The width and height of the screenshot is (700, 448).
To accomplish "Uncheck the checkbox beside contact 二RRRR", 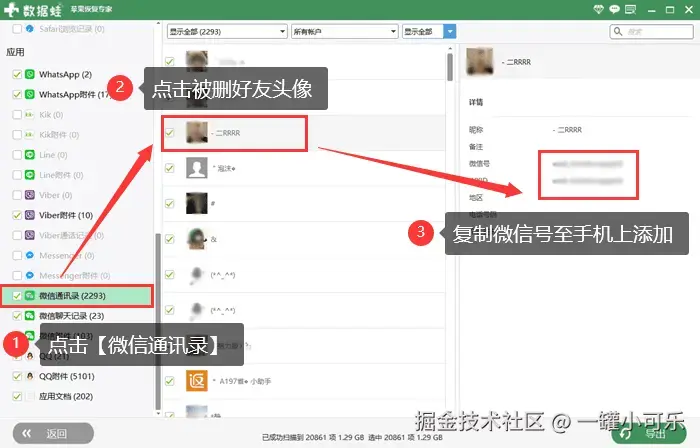I will coord(170,133).
